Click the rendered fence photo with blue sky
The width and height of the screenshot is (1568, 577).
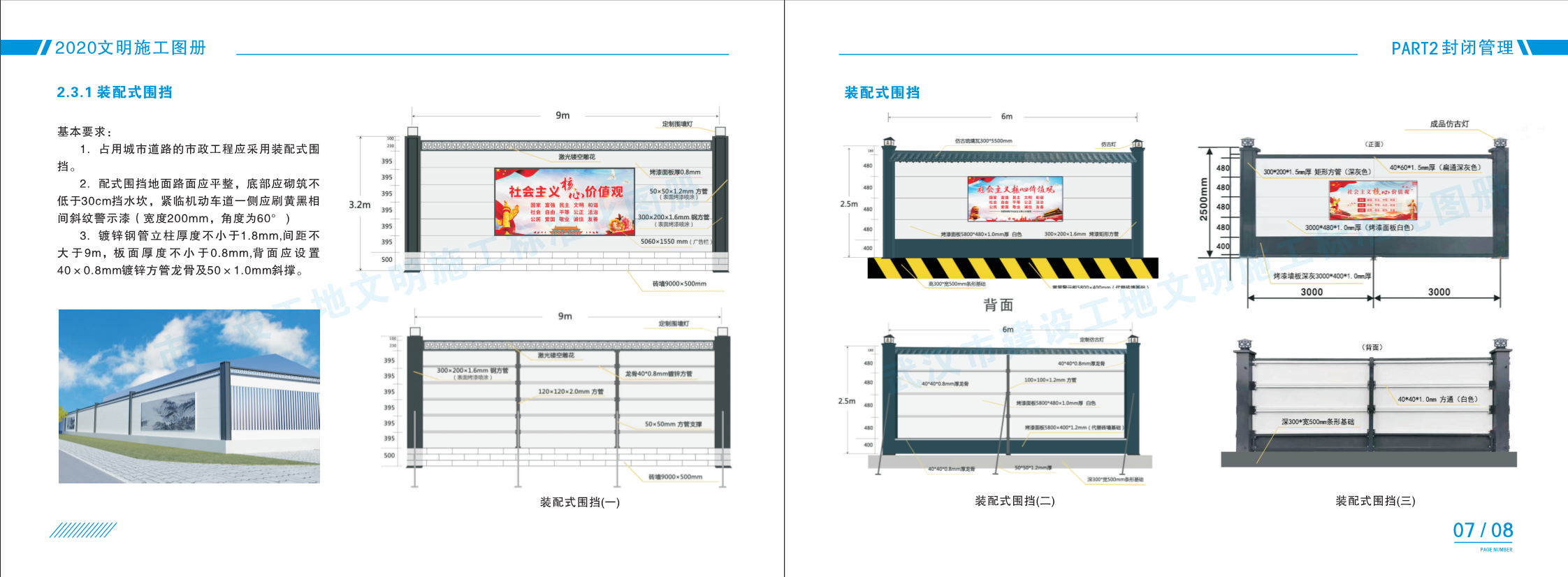pyautogui.click(x=189, y=396)
